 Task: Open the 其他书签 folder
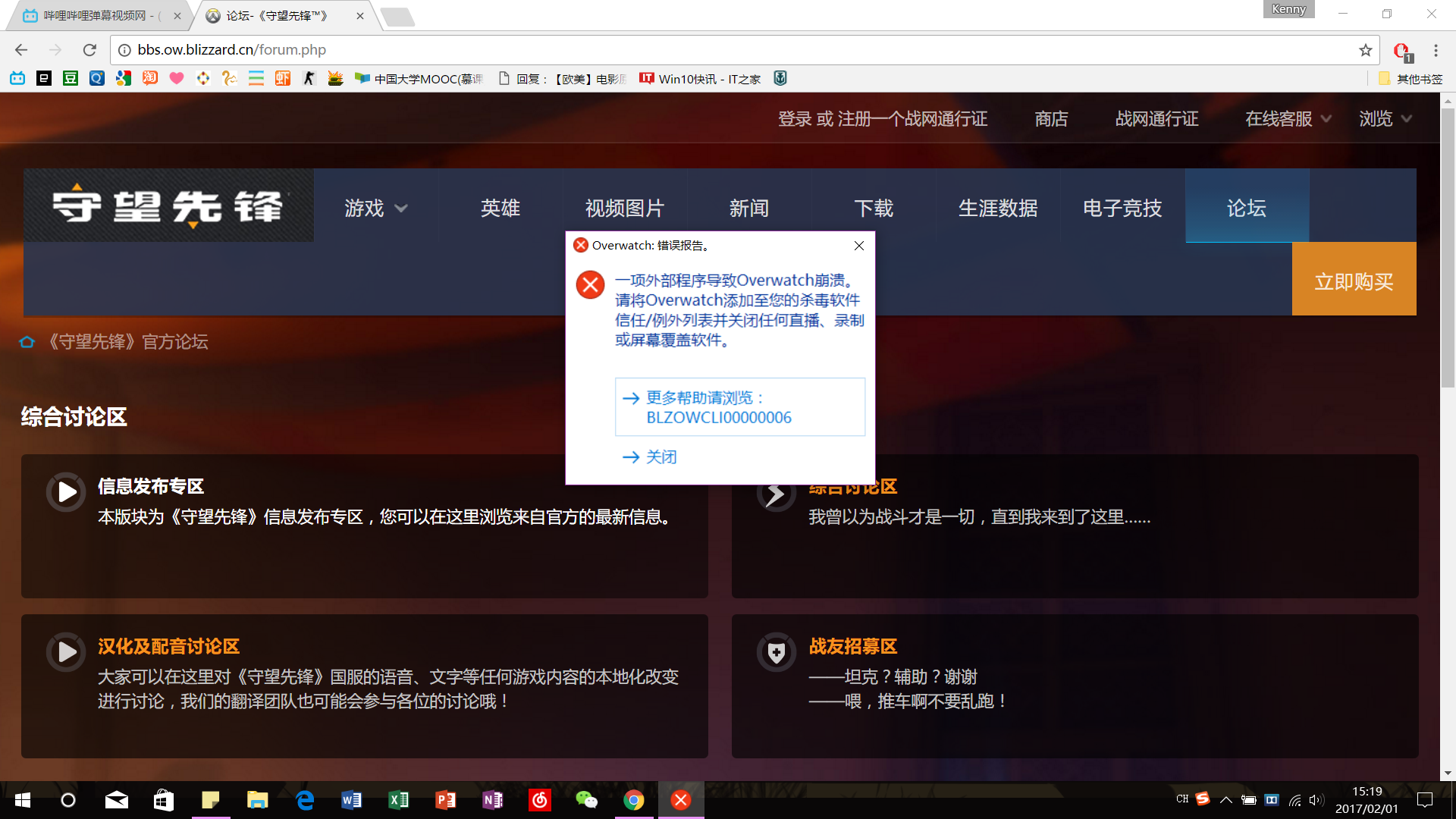[x=1410, y=79]
